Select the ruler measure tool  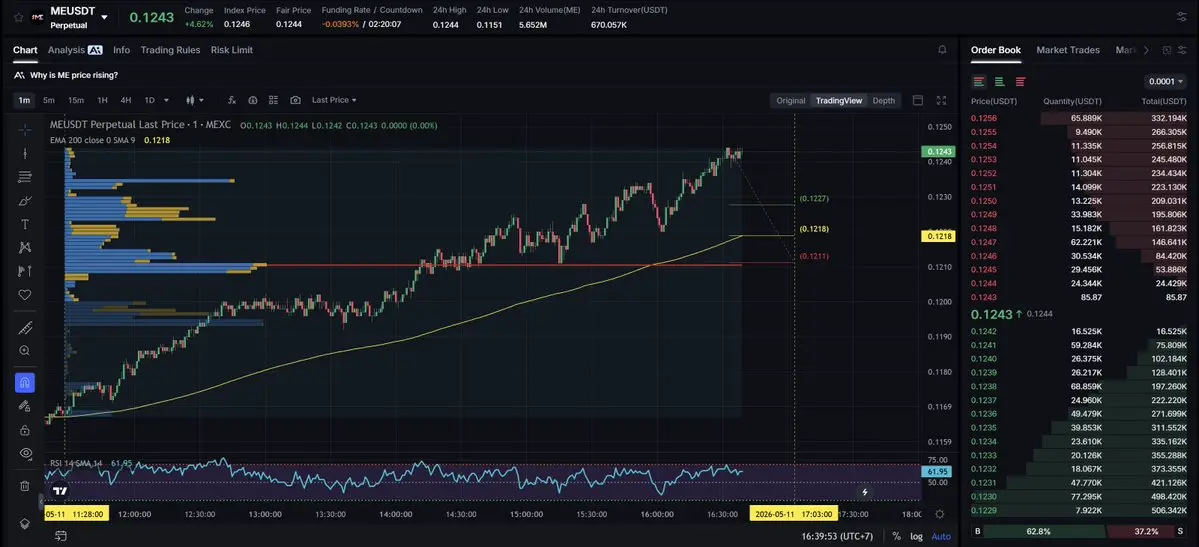tap(24, 327)
